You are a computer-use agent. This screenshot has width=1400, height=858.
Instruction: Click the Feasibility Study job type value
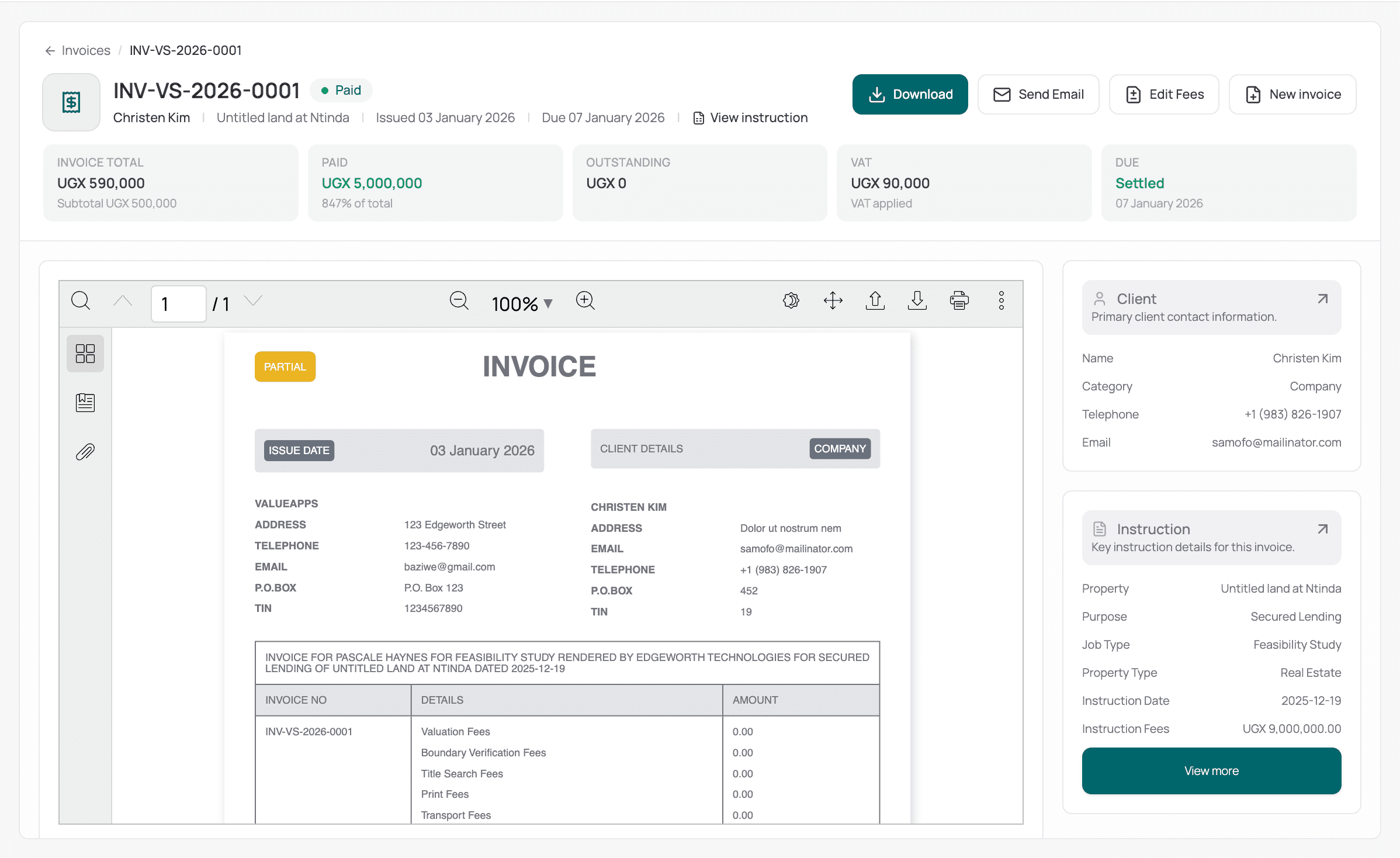pyautogui.click(x=1297, y=645)
